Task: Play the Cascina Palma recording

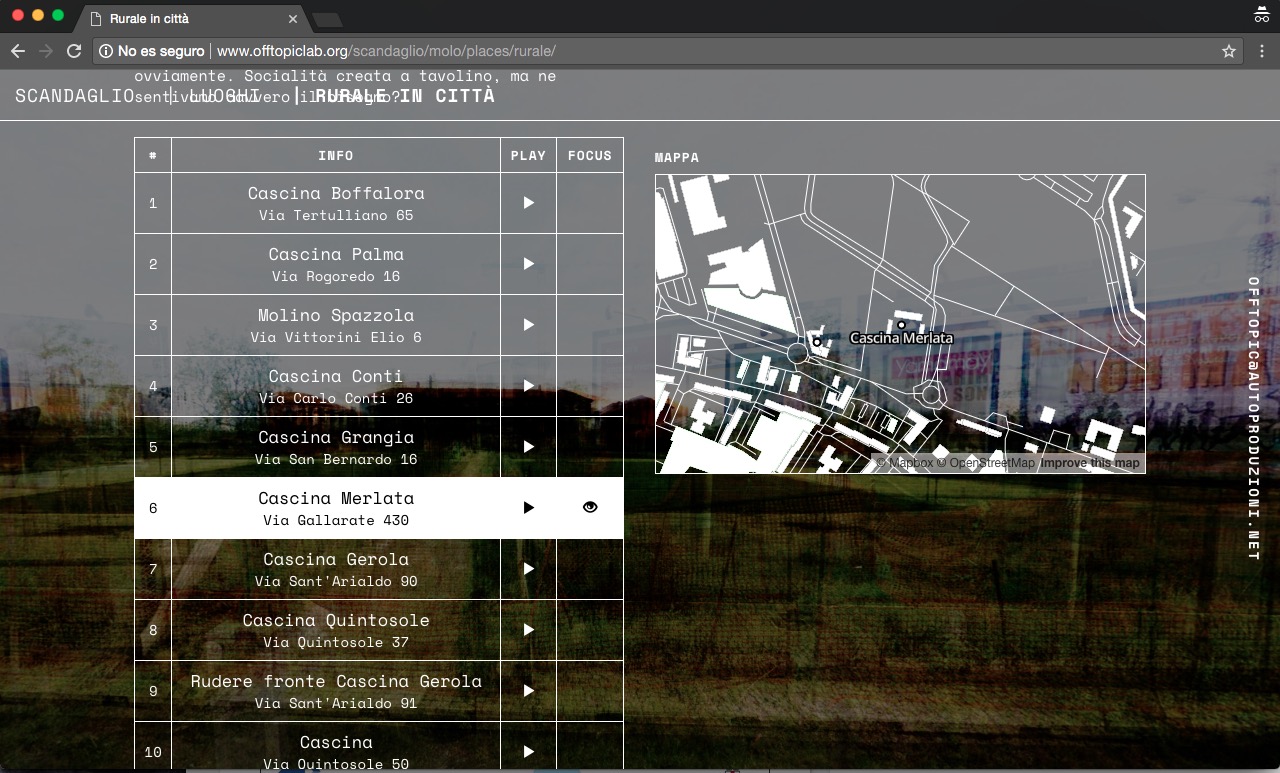Action: pos(528,264)
